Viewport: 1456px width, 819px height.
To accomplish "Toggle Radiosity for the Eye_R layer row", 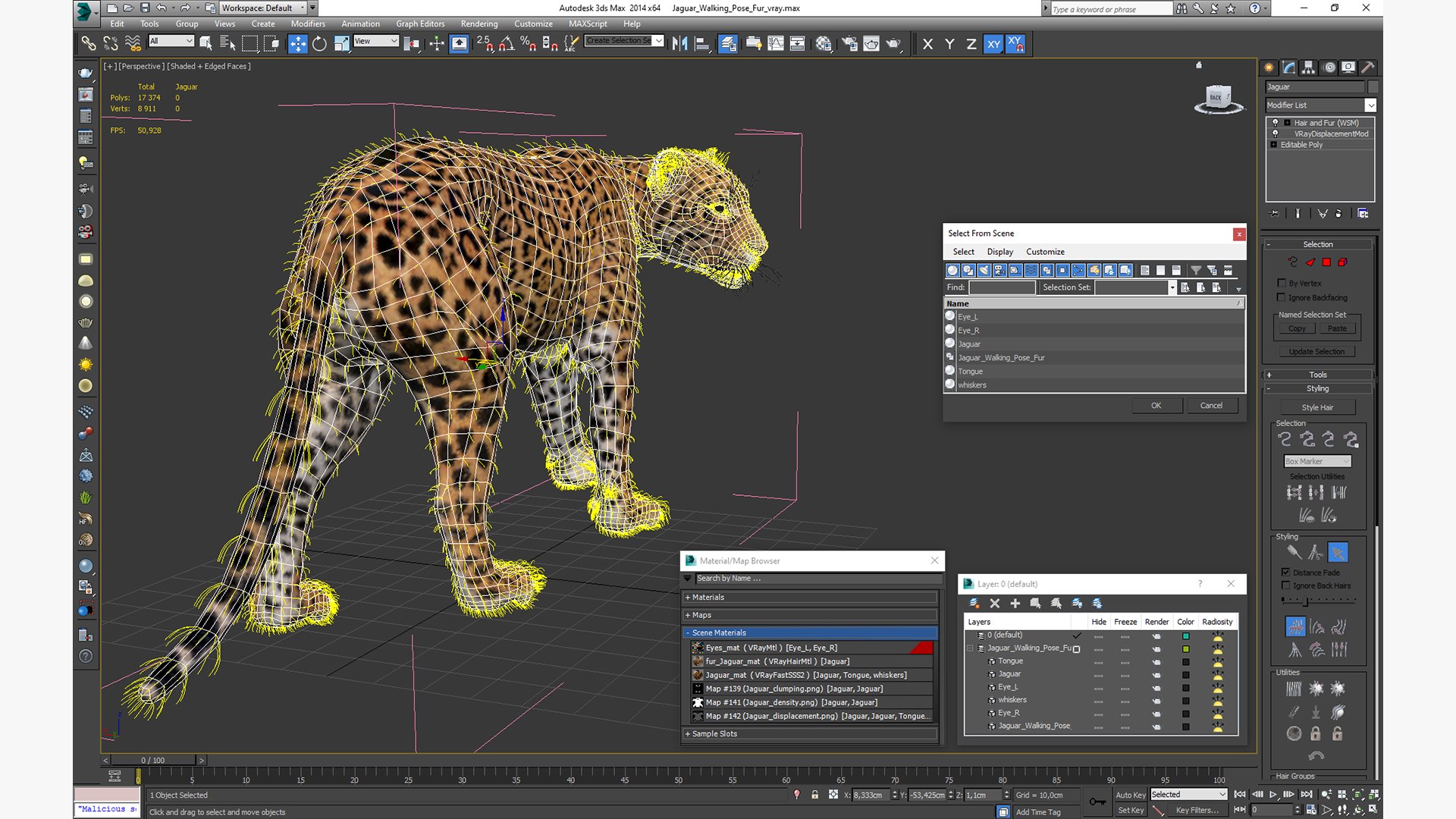I will coord(1218,714).
